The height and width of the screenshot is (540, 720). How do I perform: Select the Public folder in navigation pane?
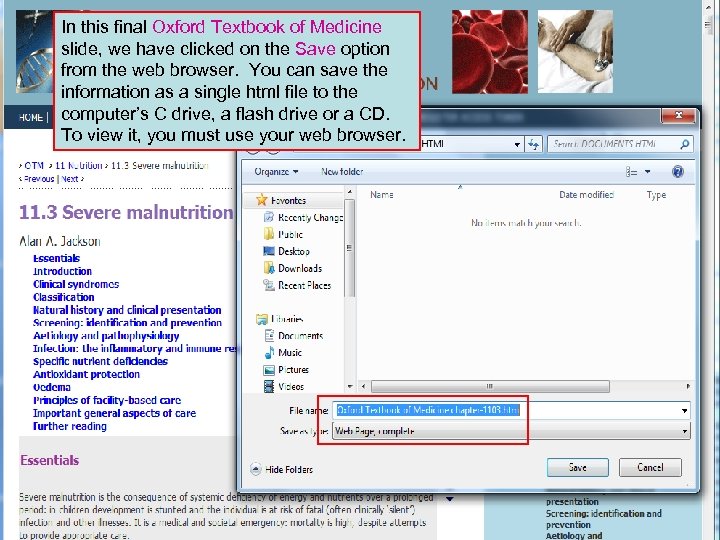[x=283, y=235]
